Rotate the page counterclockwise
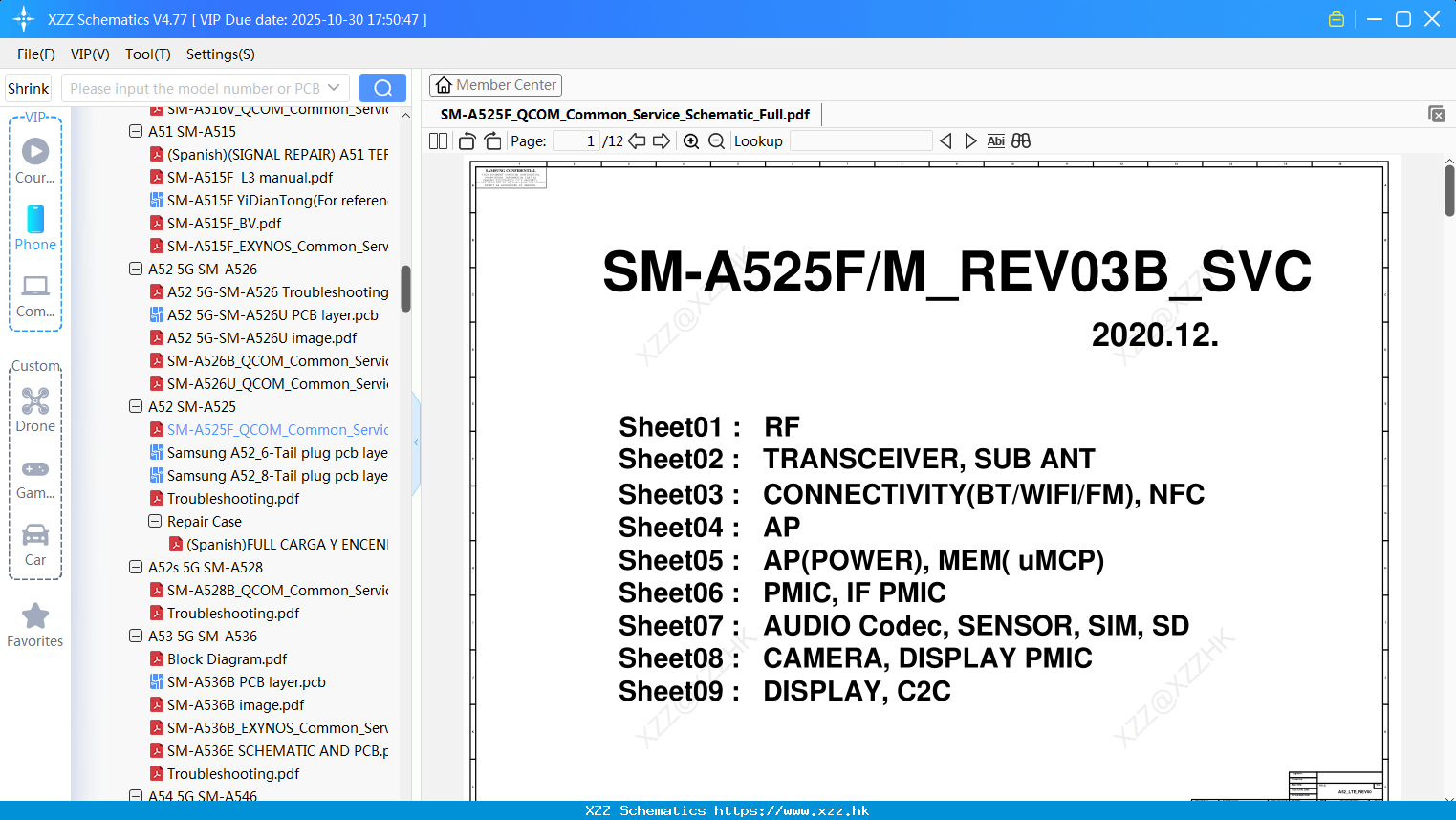This screenshot has width=1456, height=820. (x=467, y=140)
